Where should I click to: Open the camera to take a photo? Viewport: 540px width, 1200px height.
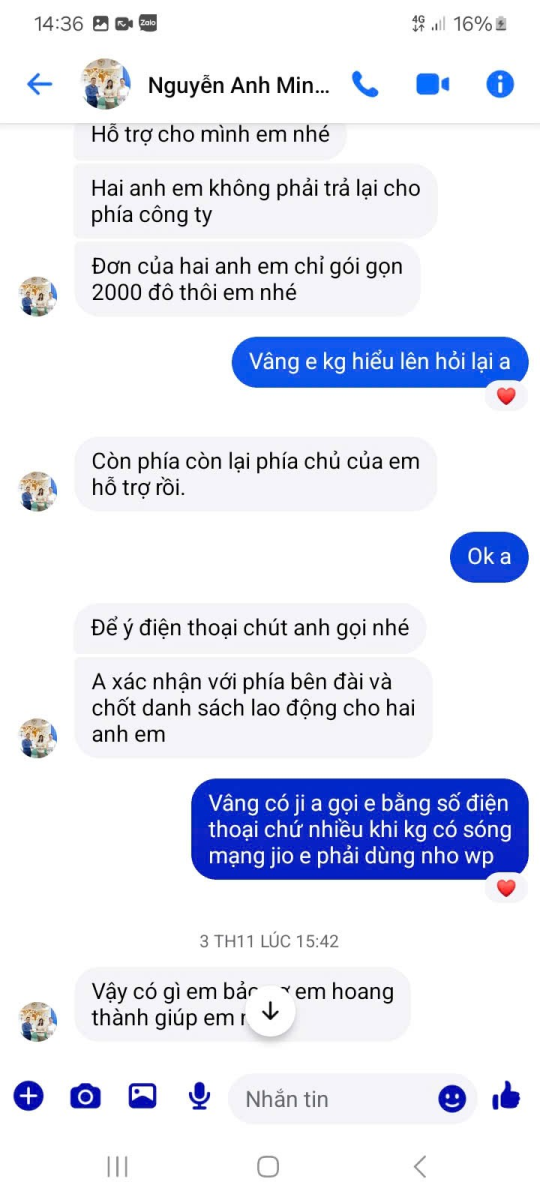pos(85,1097)
